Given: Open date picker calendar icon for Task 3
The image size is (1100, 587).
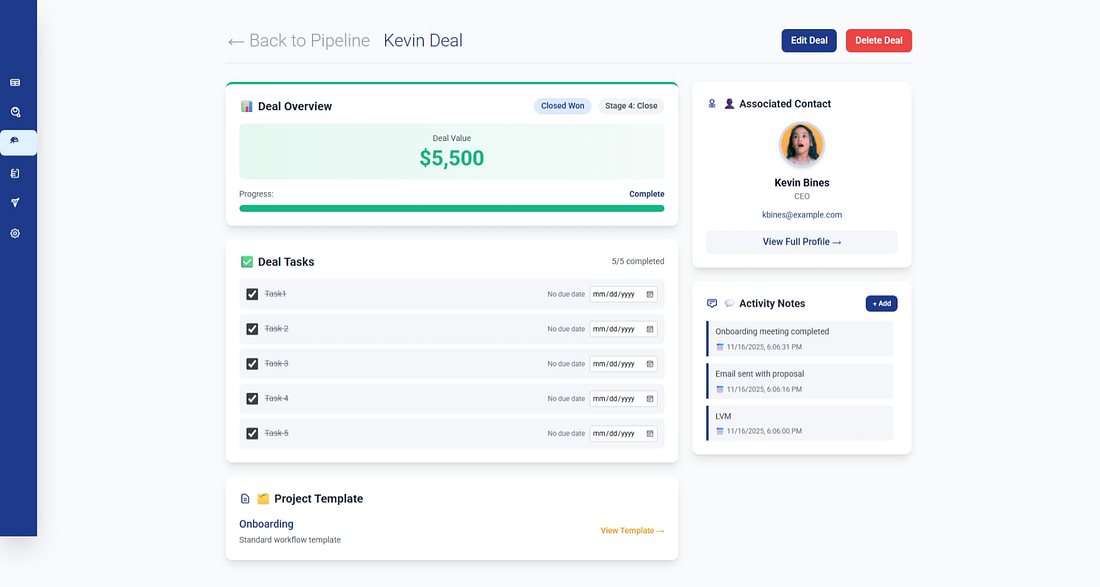Looking at the screenshot, I should [650, 364].
